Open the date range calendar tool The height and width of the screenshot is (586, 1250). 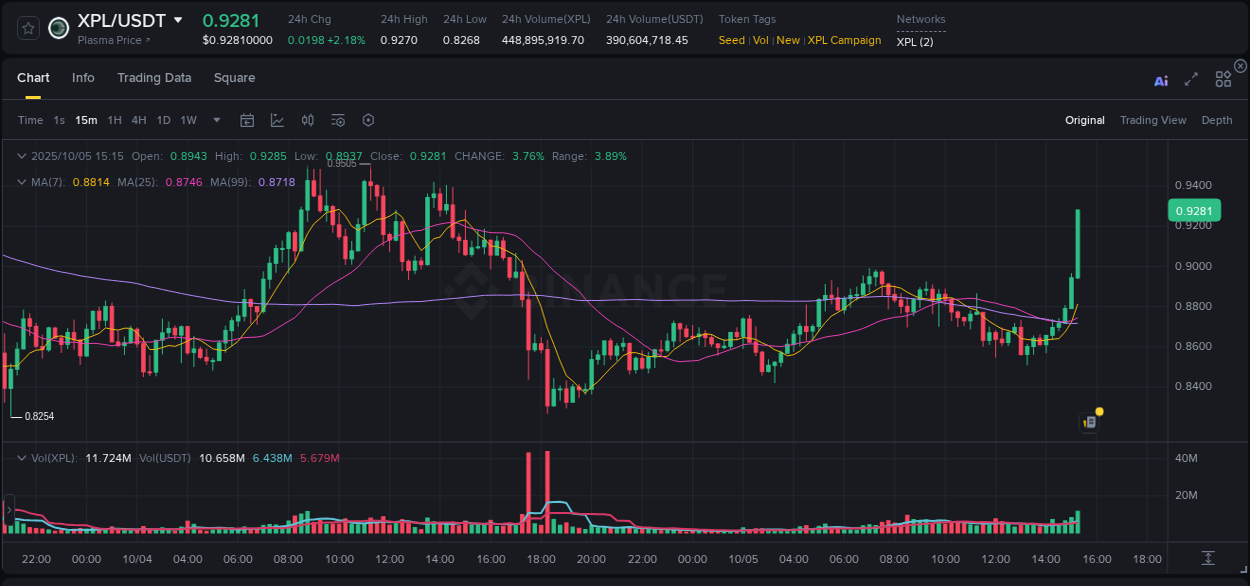(x=247, y=120)
